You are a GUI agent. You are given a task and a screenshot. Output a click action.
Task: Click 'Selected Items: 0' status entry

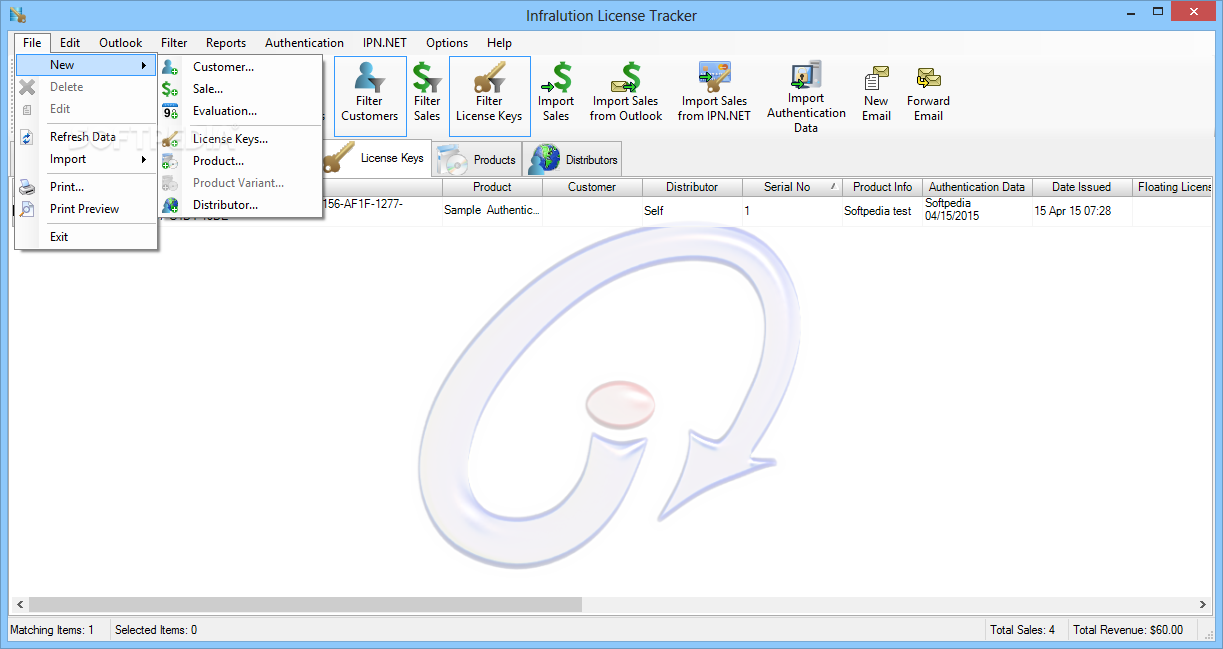156,630
